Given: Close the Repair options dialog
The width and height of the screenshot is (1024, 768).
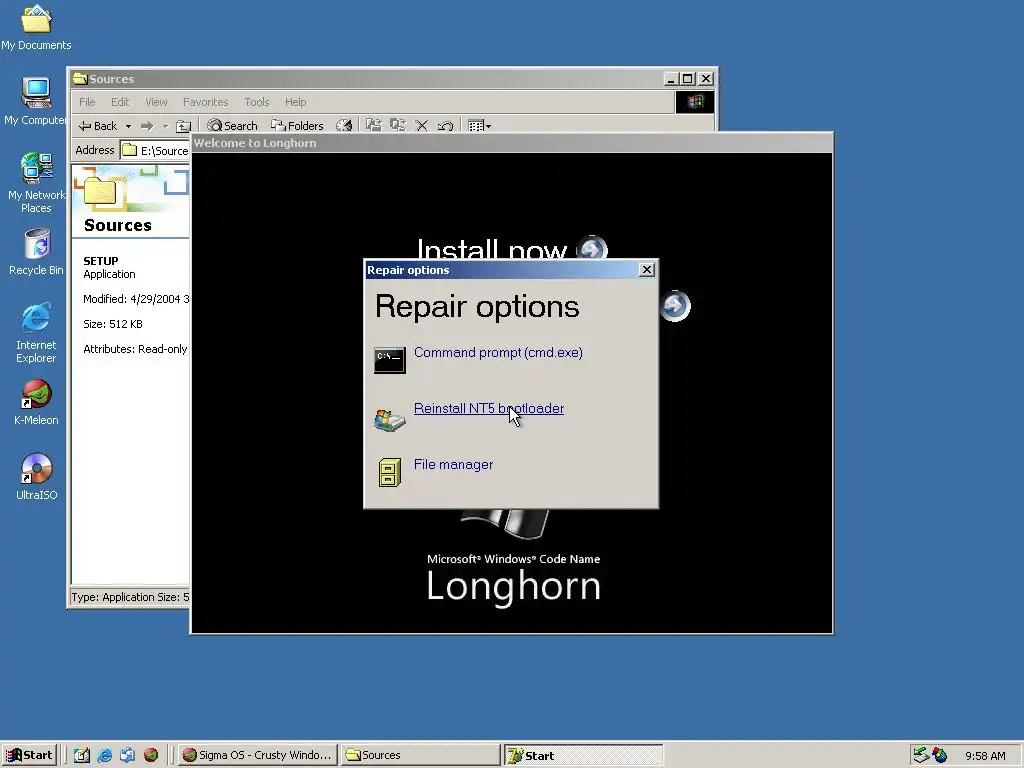Looking at the screenshot, I should coord(647,270).
